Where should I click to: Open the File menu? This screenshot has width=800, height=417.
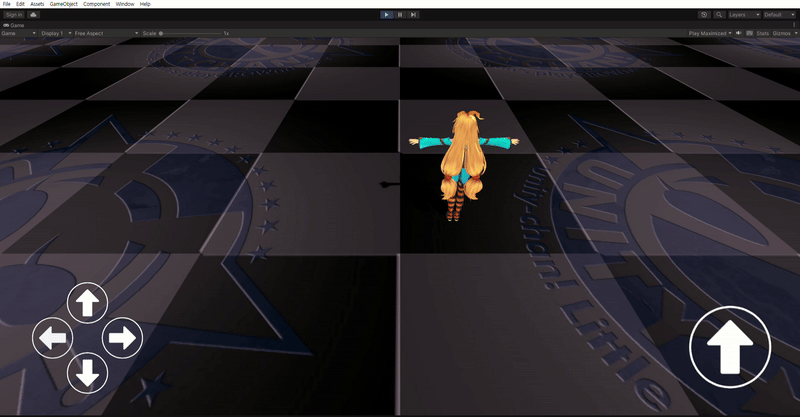tap(7, 4)
